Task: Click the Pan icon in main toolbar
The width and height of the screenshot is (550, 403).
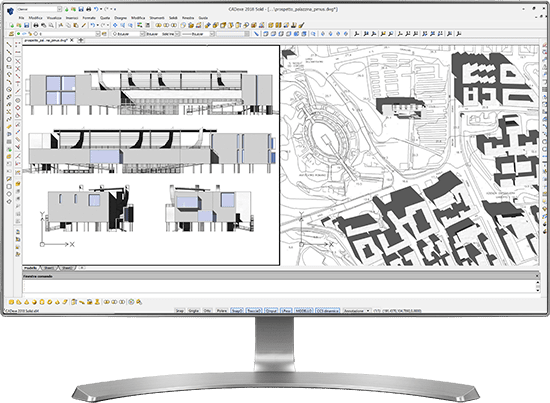Action: click(115, 25)
